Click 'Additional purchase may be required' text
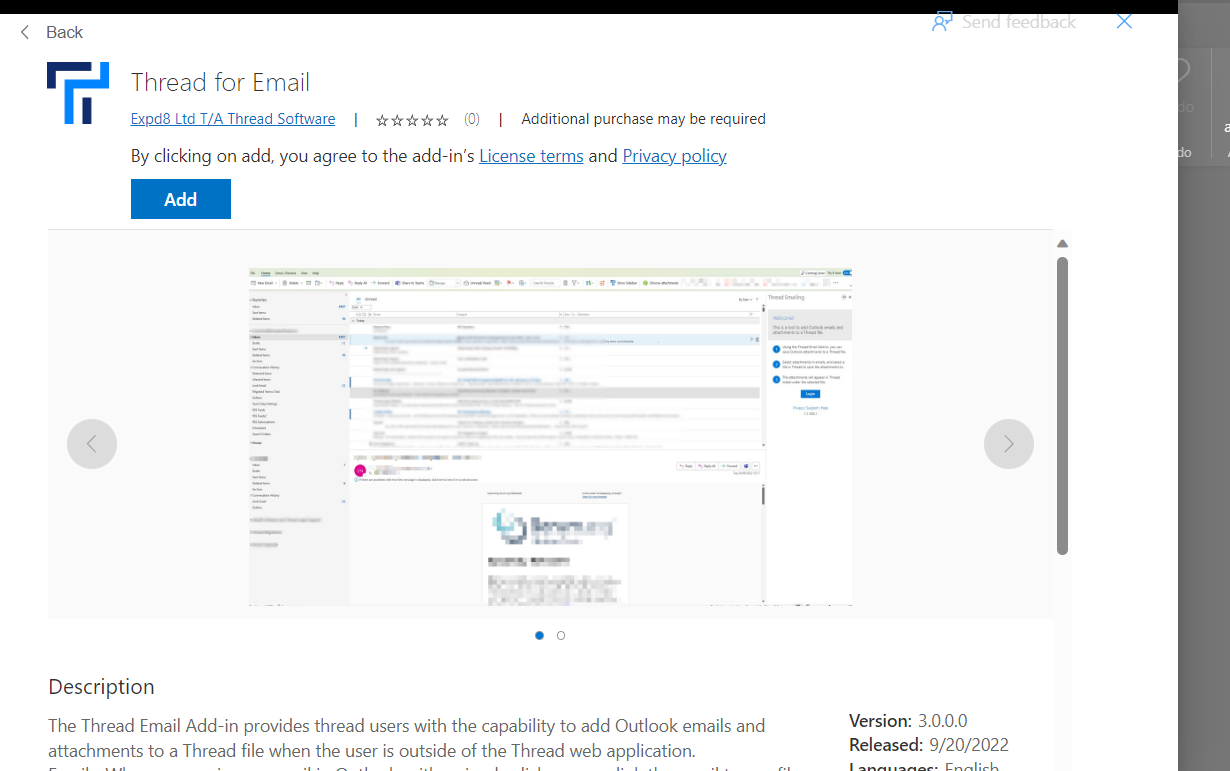Image resolution: width=1230 pixels, height=771 pixels. [x=644, y=119]
